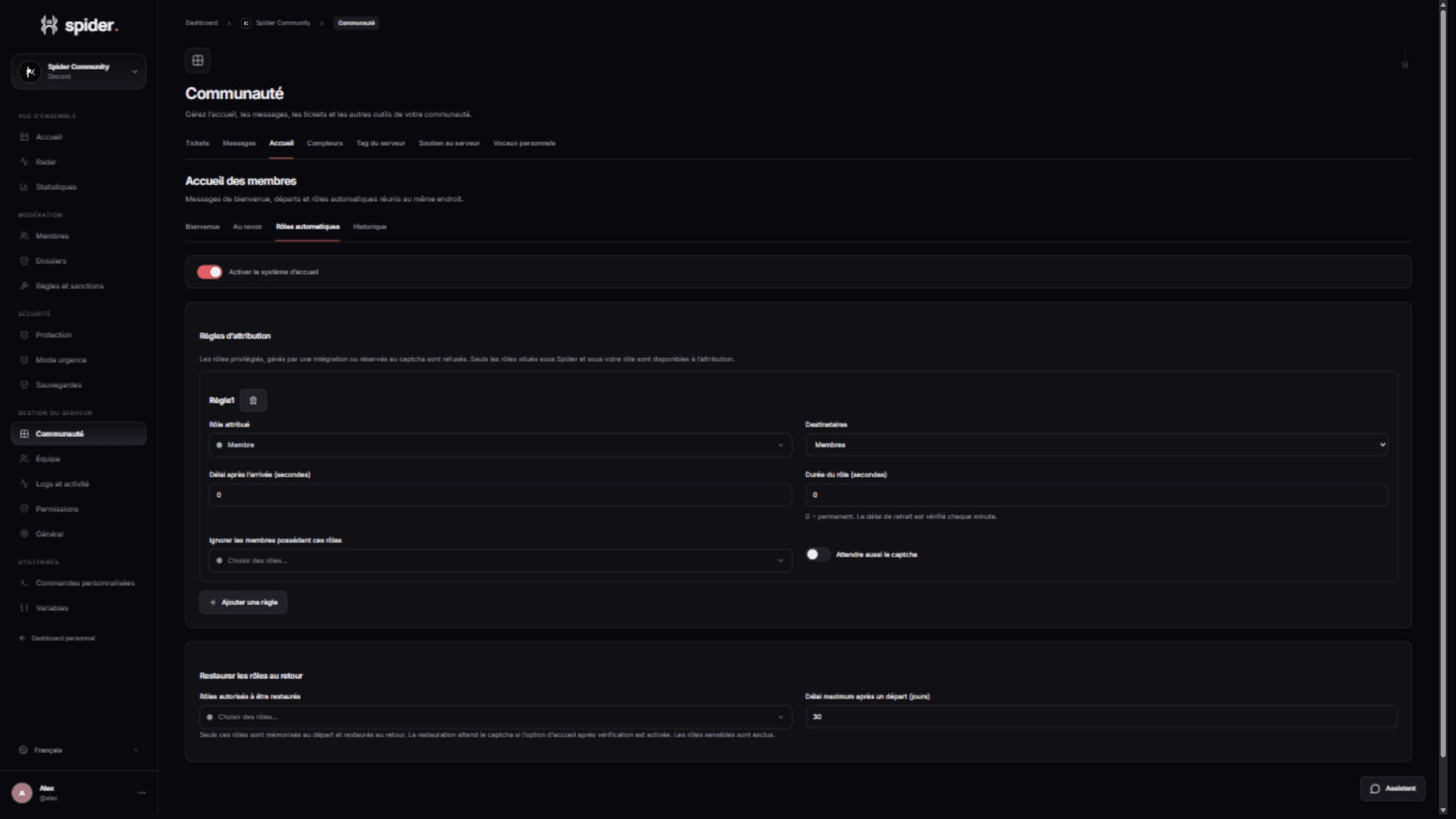The image size is (1456, 819).
Task: Go back to Dashboard personnel
Action: click(57, 638)
